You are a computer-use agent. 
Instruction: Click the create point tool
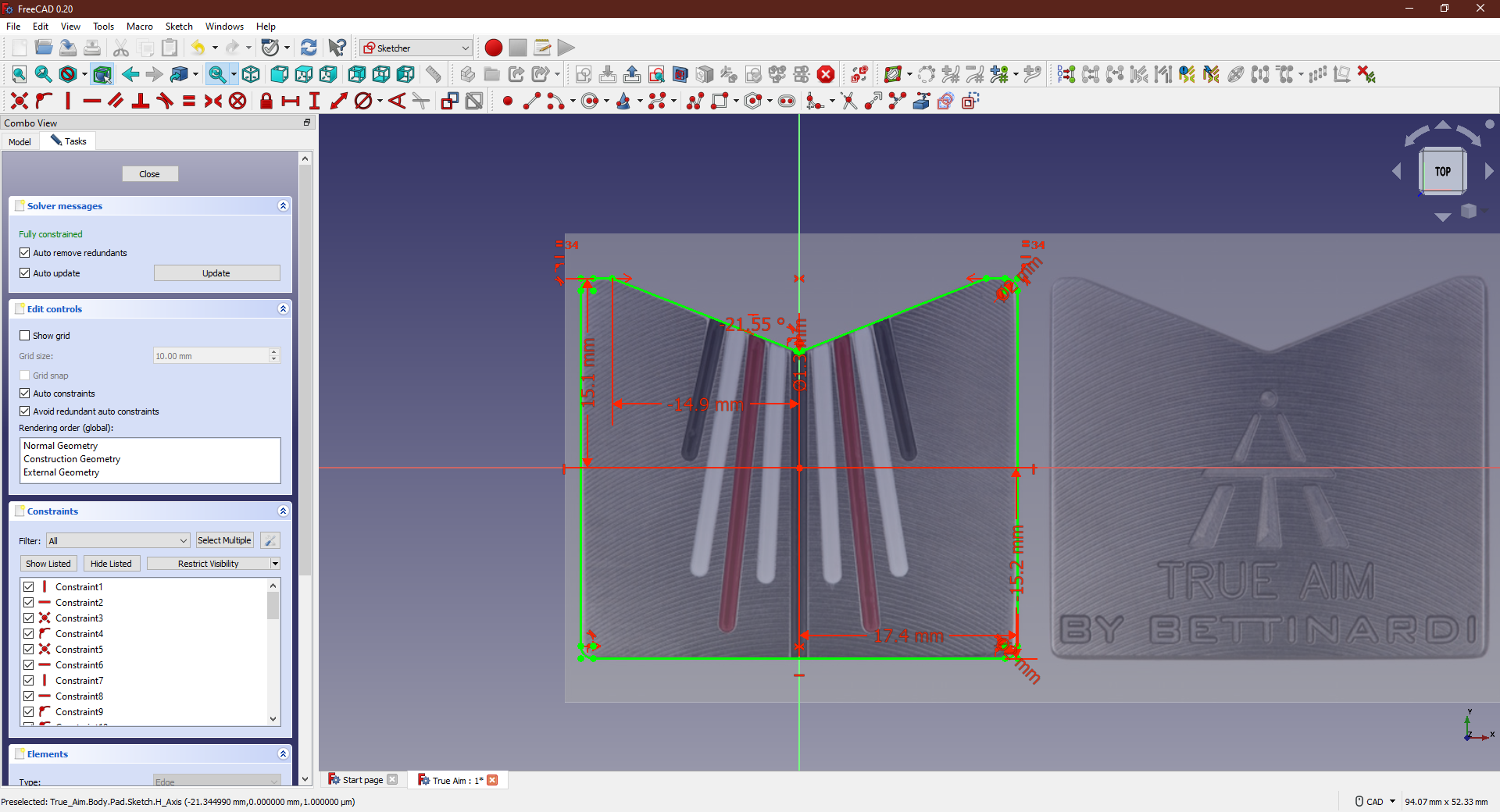coord(508,101)
